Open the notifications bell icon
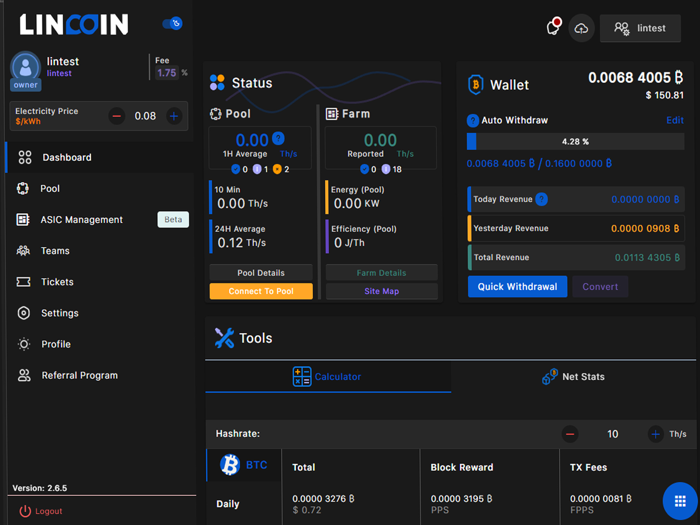This screenshot has width=700, height=525. tap(554, 28)
